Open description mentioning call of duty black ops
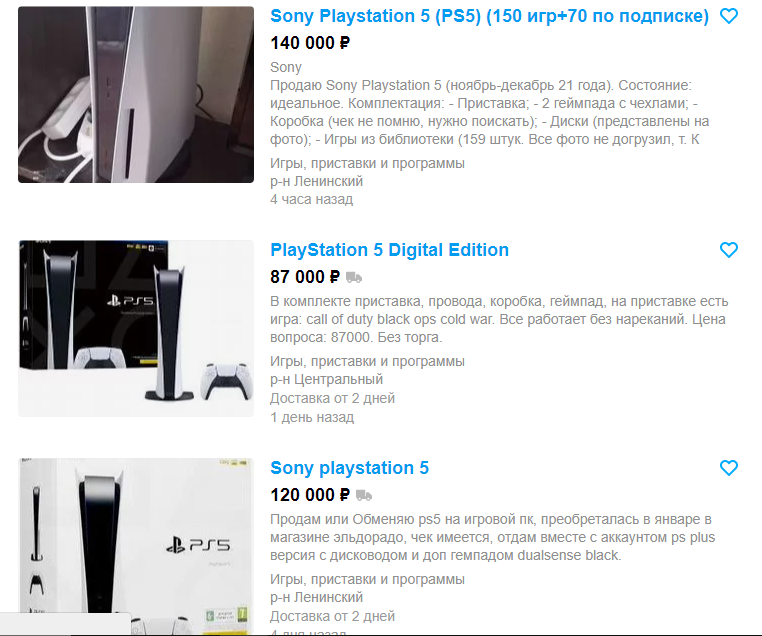762x636 pixels. click(499, 319)
